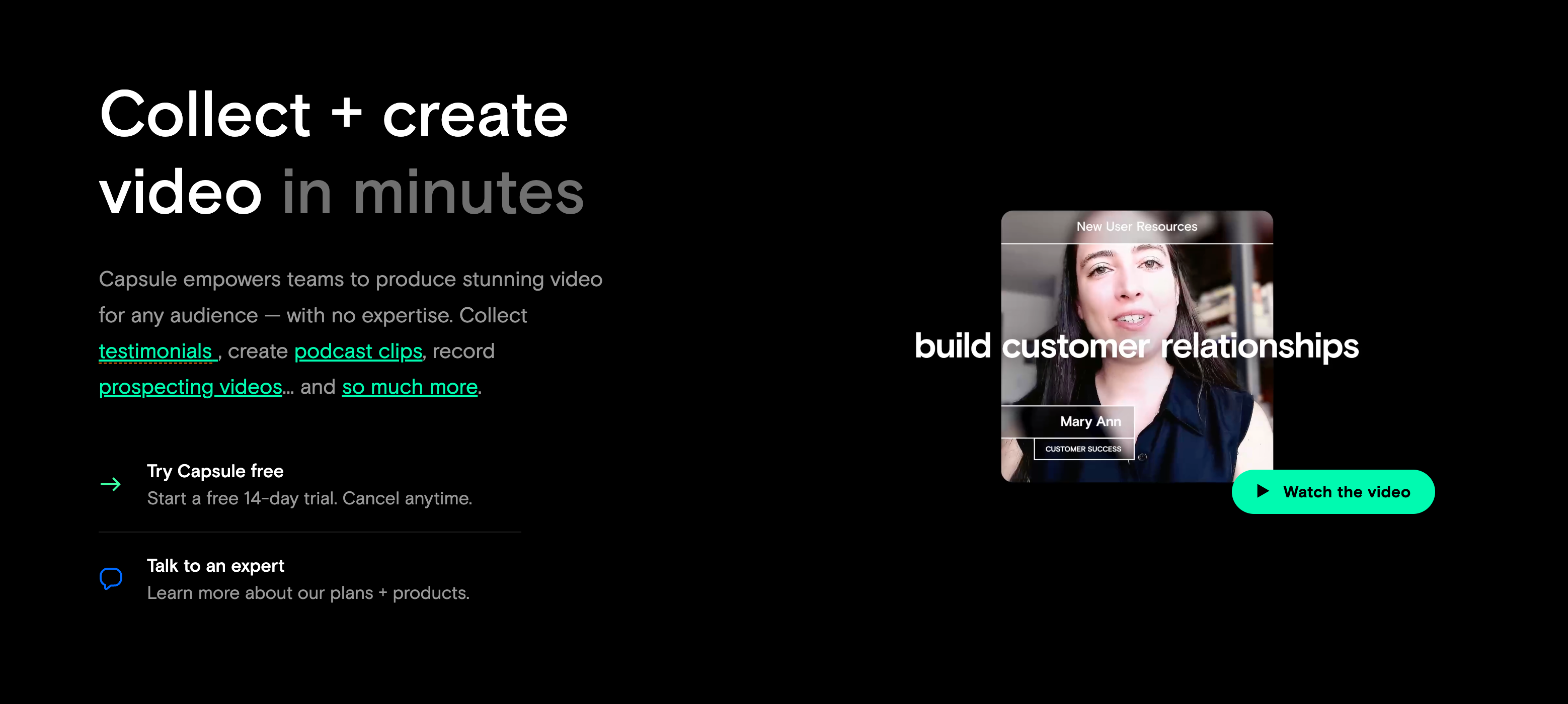
Task: Click the so much more link
Action: 409,387
